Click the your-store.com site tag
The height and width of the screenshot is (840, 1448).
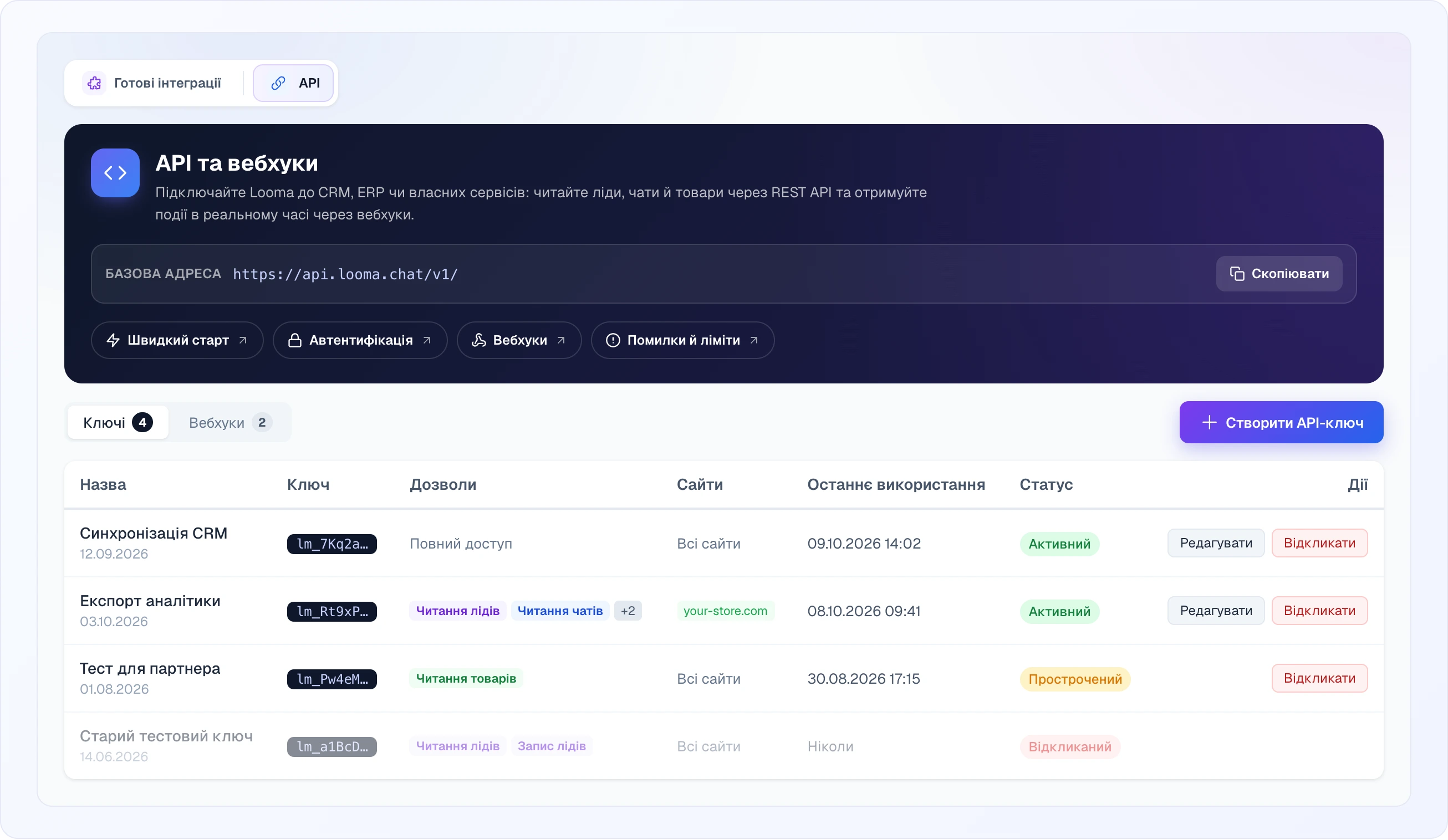[725, 611]
